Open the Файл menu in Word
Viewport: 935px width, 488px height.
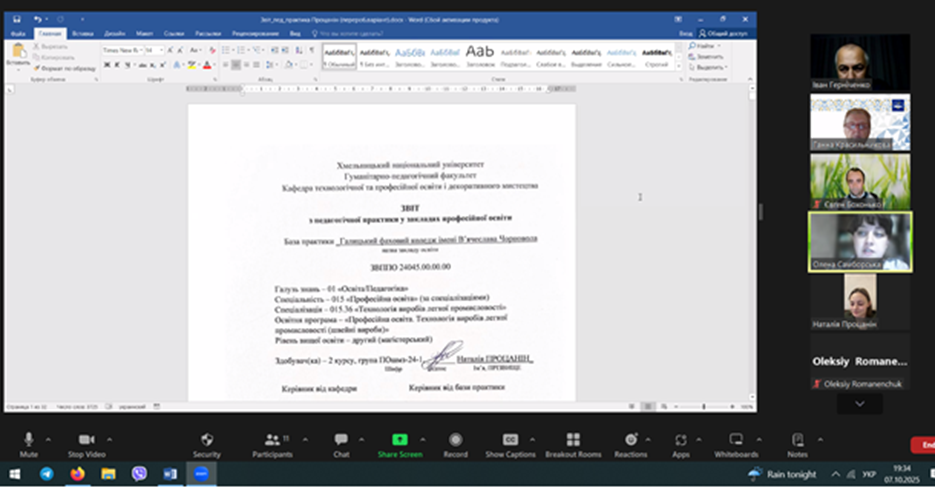click(x=18, y=33)
